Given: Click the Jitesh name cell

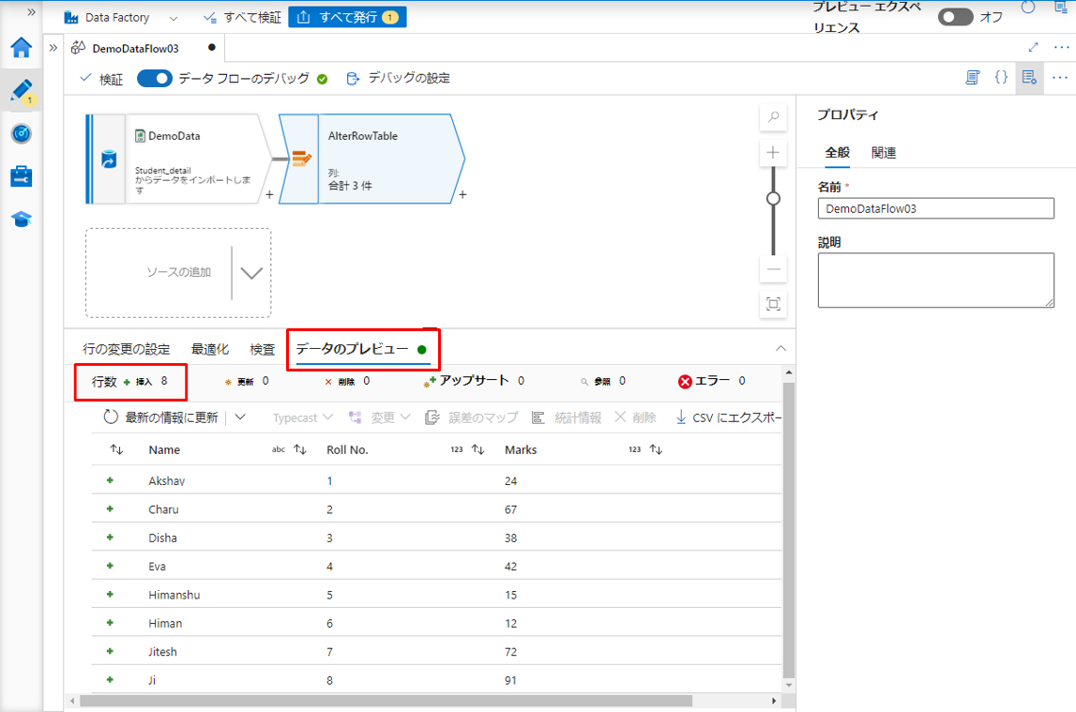Looking at the screenshot, I should [163, 652].
